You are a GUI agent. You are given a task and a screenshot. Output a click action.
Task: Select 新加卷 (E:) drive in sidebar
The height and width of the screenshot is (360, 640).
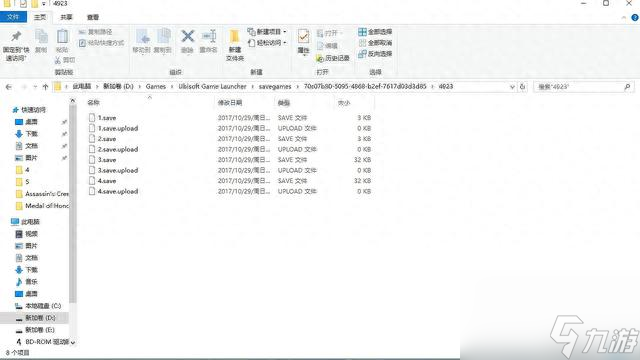(x=40, y=330)
